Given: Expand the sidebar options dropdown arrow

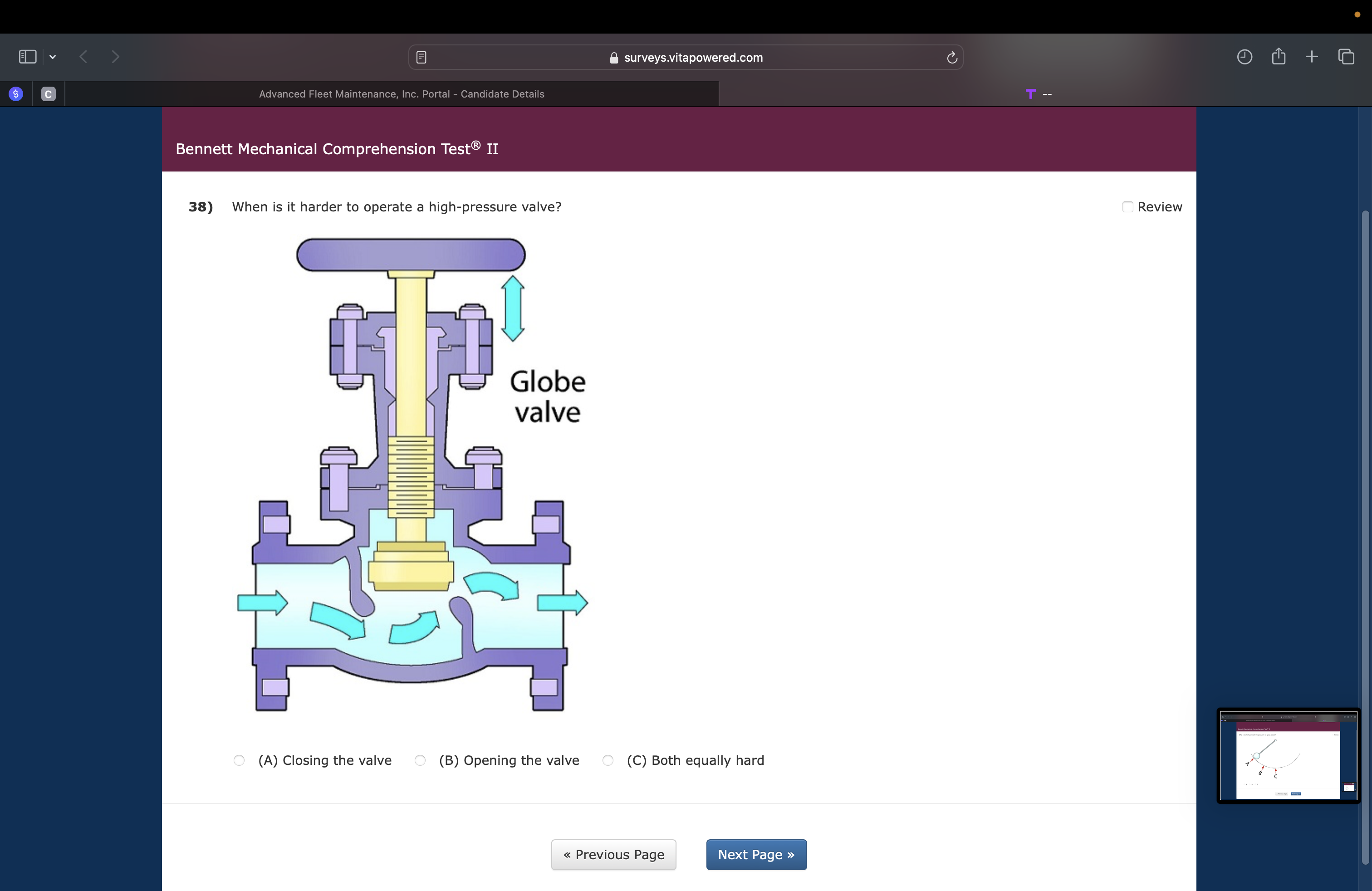Looking at the screenshot, I should coord(53,56).
